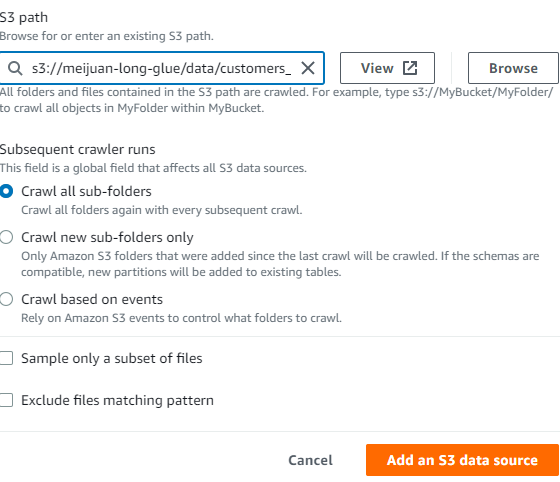Select the Crawl based on events radio button
The width and height of the screenshot is (560, 482).
coord(6,299)
